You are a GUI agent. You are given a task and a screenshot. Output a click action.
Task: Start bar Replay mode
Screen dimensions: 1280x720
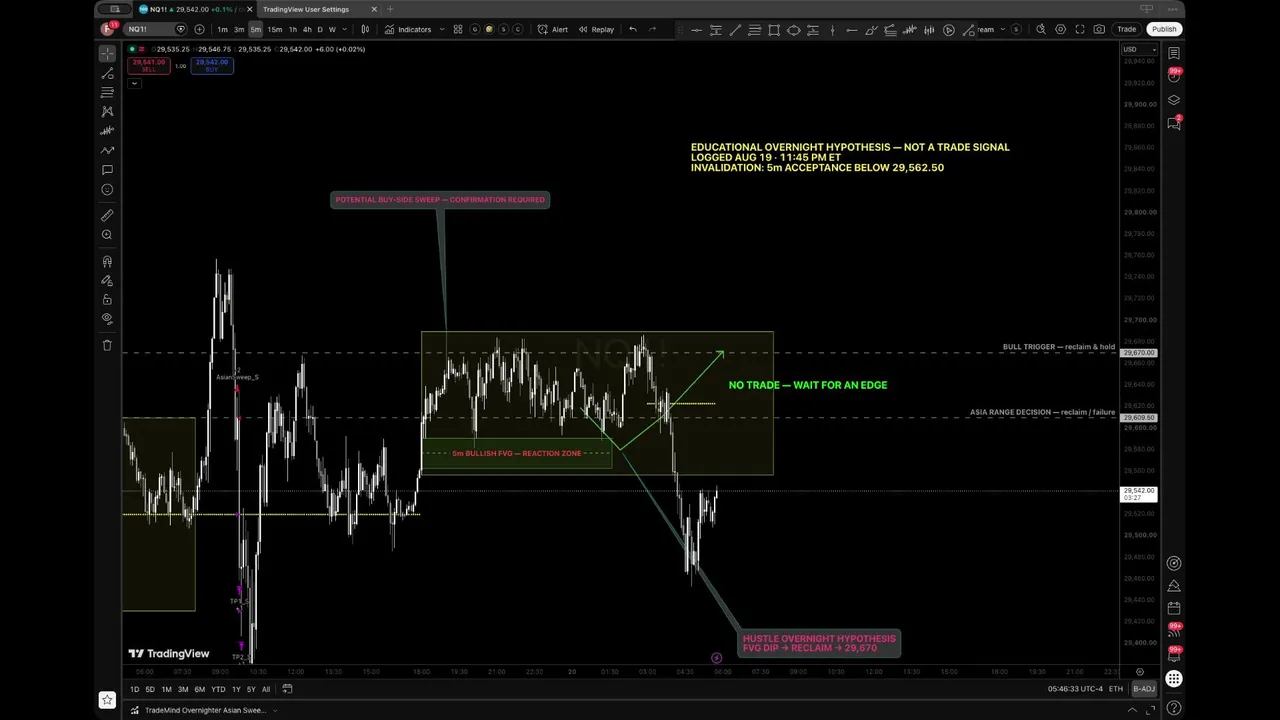pyautogui.click(x=596, y=29)
